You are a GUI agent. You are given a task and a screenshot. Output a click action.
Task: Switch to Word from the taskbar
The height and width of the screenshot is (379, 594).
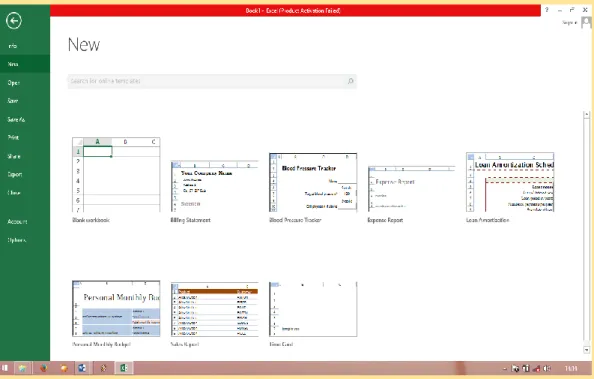82,368
